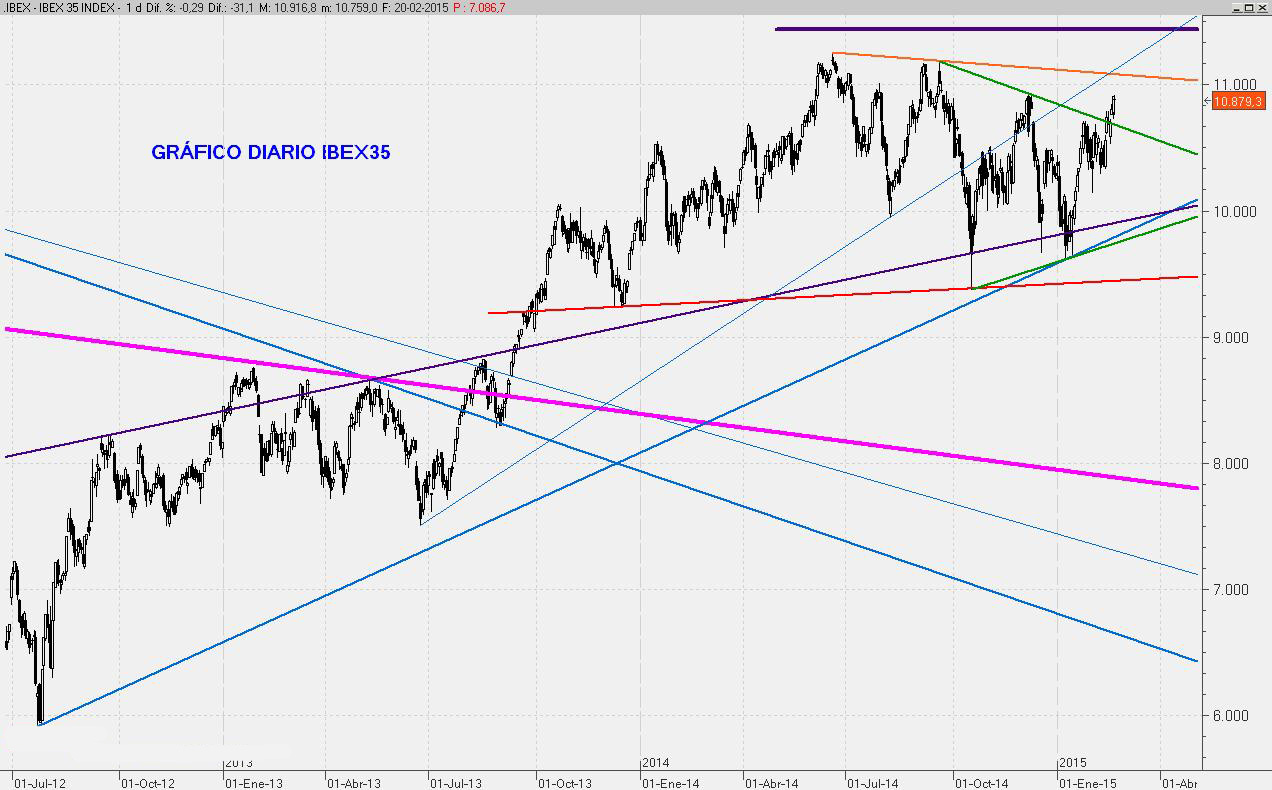1272x790 pixels.
Task: Click the small arrow beside the current price tag
Action: (x=1206, y=101)
